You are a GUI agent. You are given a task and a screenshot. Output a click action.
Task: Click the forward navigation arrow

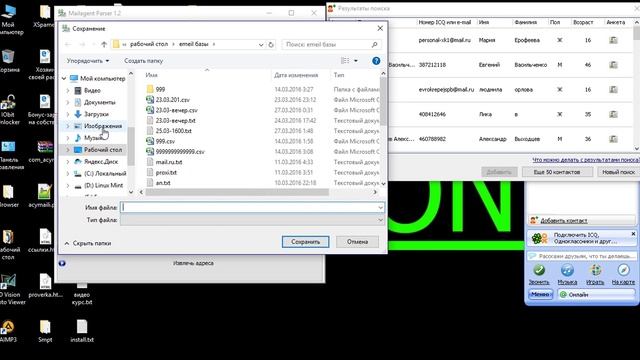click(82, 44)
